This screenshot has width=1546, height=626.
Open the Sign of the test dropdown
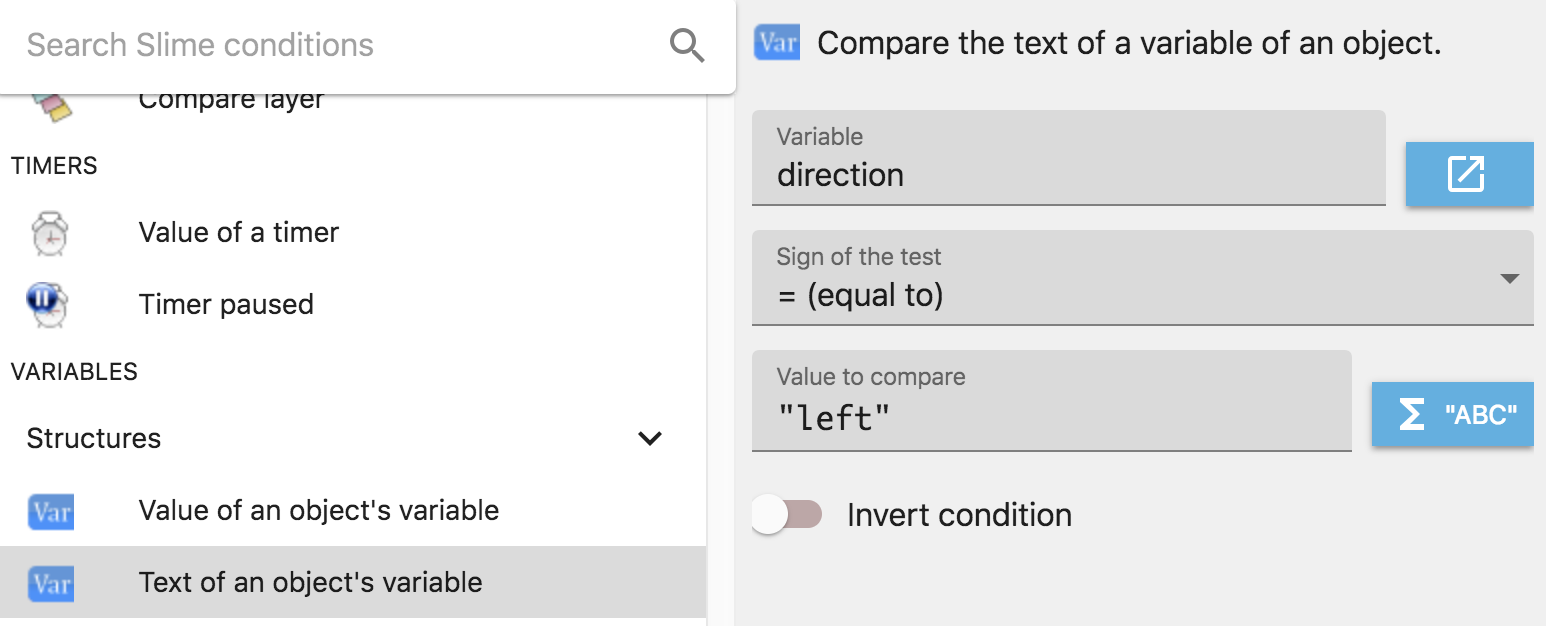pos(1140,278)
